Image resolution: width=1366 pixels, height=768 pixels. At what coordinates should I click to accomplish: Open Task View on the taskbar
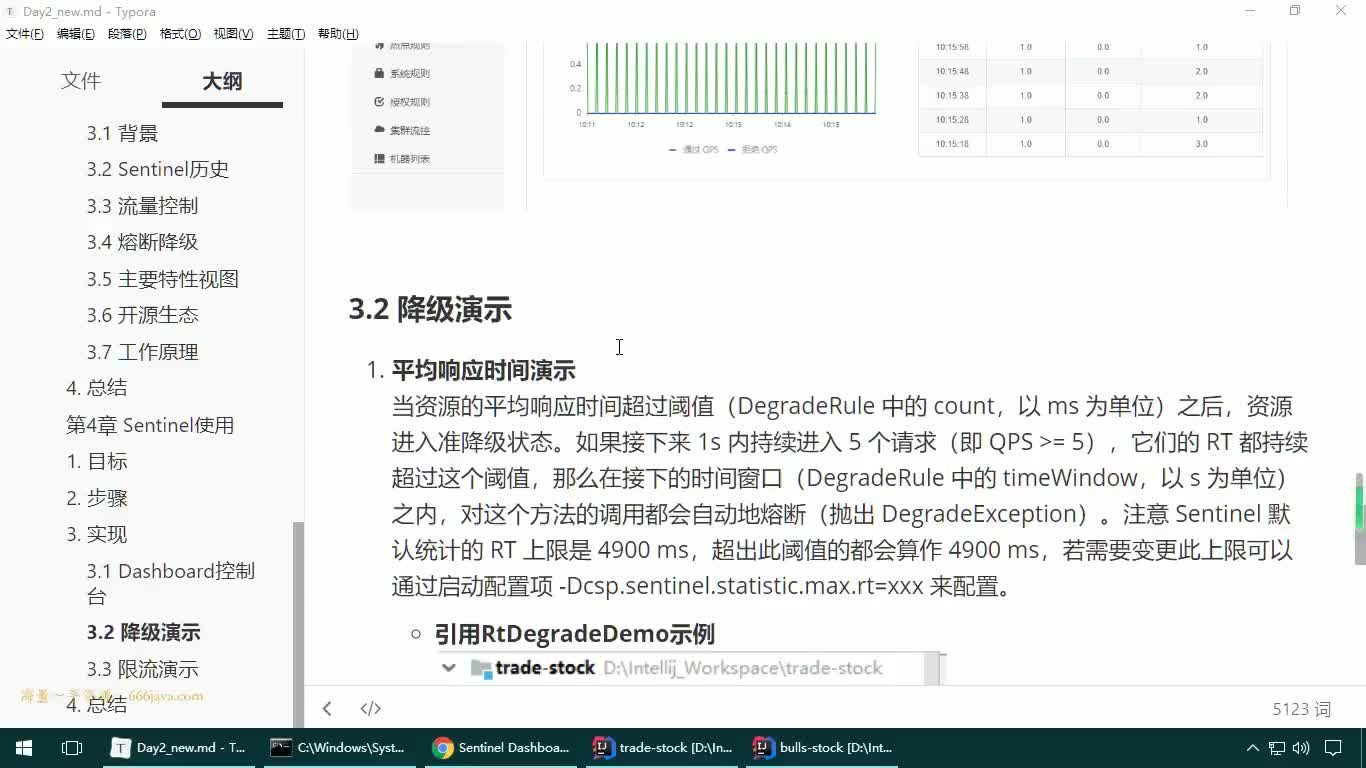tap(72, 747)
